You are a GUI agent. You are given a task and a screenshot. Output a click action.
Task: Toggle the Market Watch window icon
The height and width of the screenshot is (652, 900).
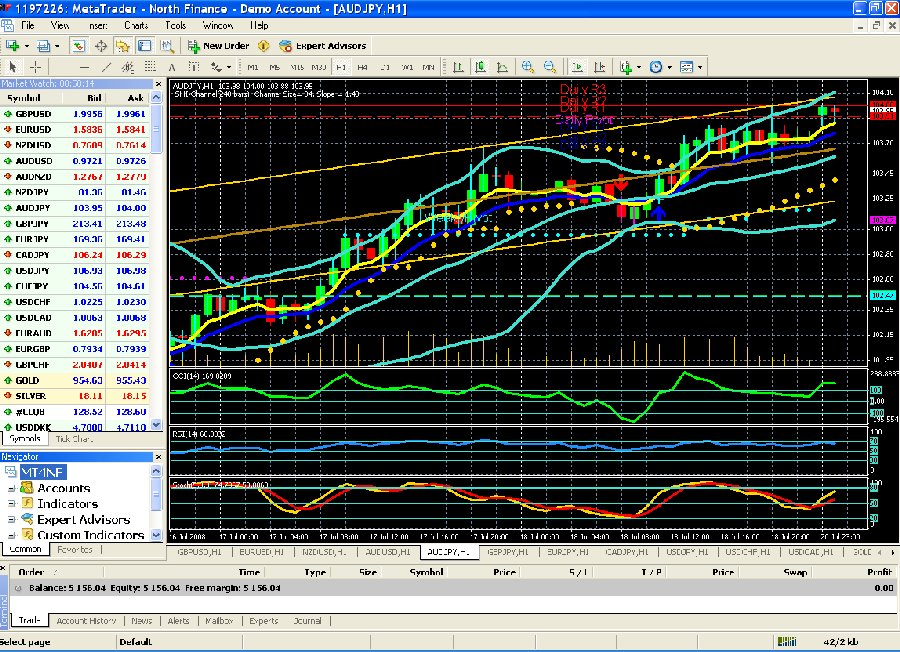(x=79, y=46)
